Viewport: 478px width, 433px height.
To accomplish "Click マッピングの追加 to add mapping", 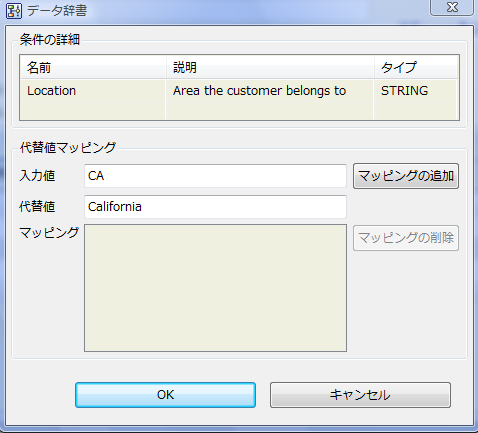I will 406,176.
